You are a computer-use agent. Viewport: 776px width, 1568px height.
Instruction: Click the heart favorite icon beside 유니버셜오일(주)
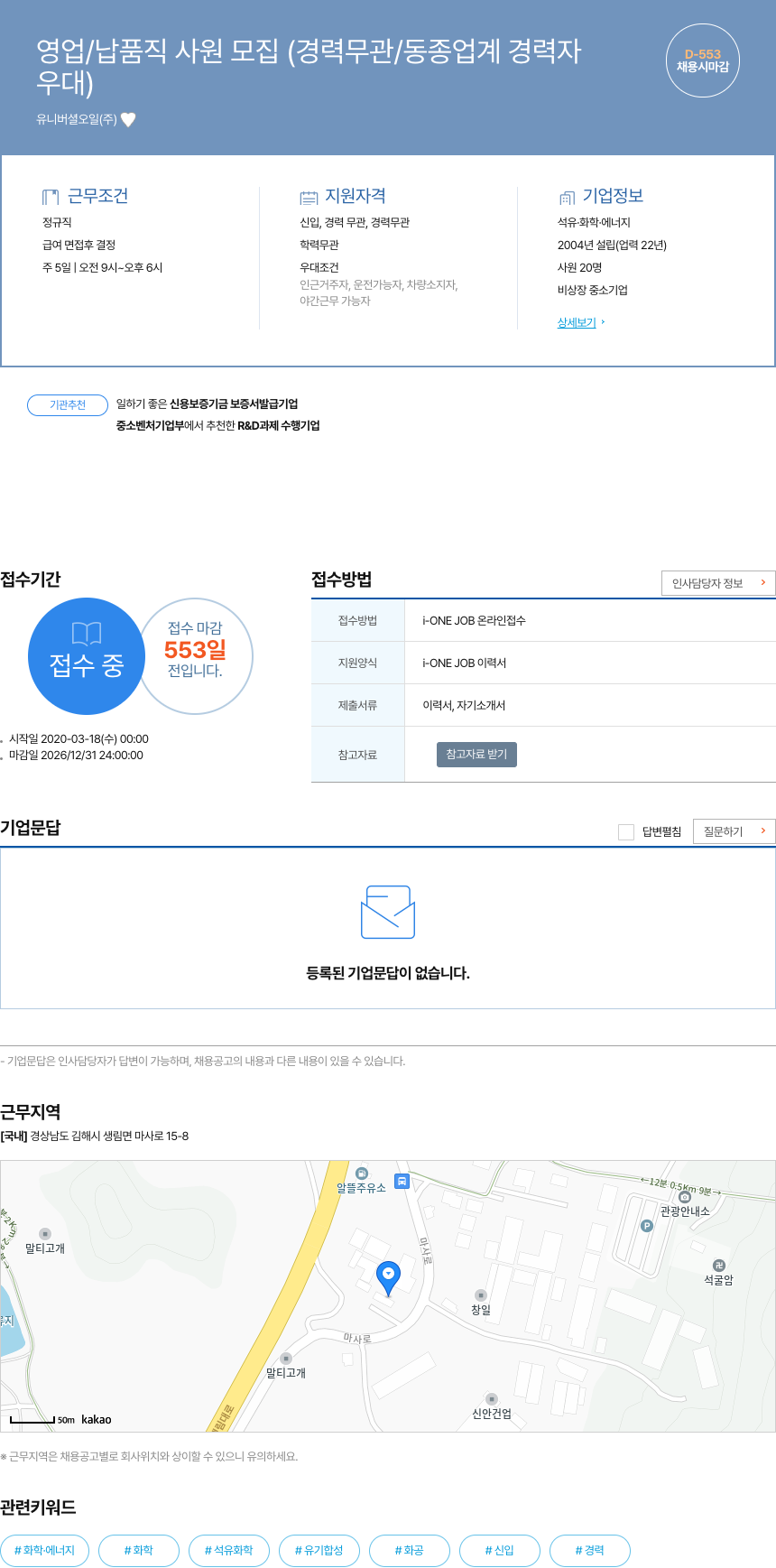click(128, 119)
